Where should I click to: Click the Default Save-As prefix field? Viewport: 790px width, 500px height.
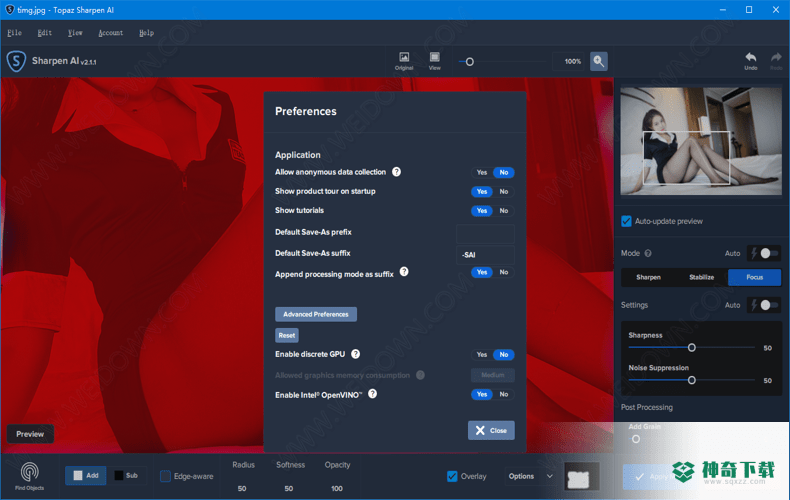[x=485, y=233]
